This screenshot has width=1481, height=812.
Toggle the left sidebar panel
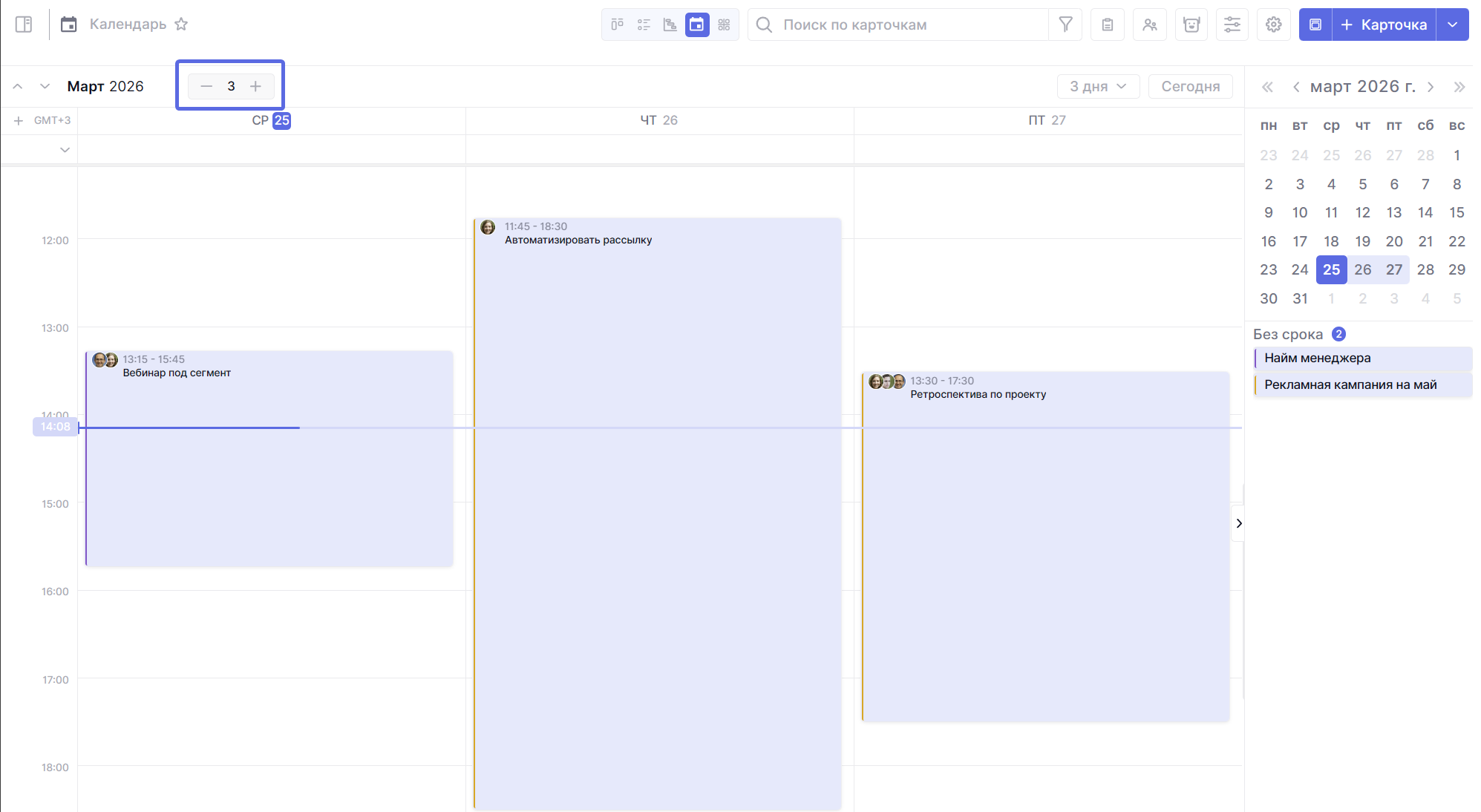tap(24, 24)
